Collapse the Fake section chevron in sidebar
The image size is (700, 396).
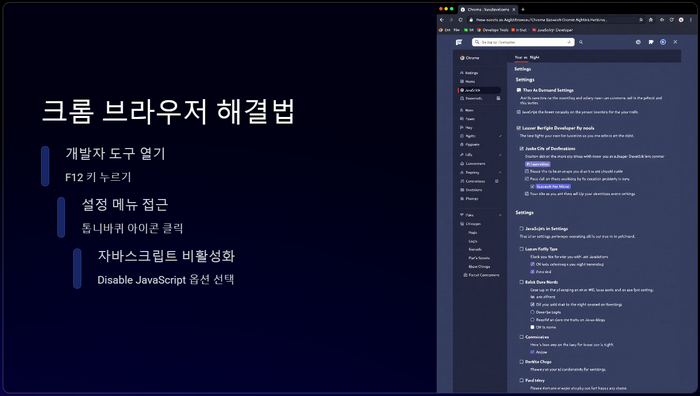pyautogui.click(x=500, y=215)
